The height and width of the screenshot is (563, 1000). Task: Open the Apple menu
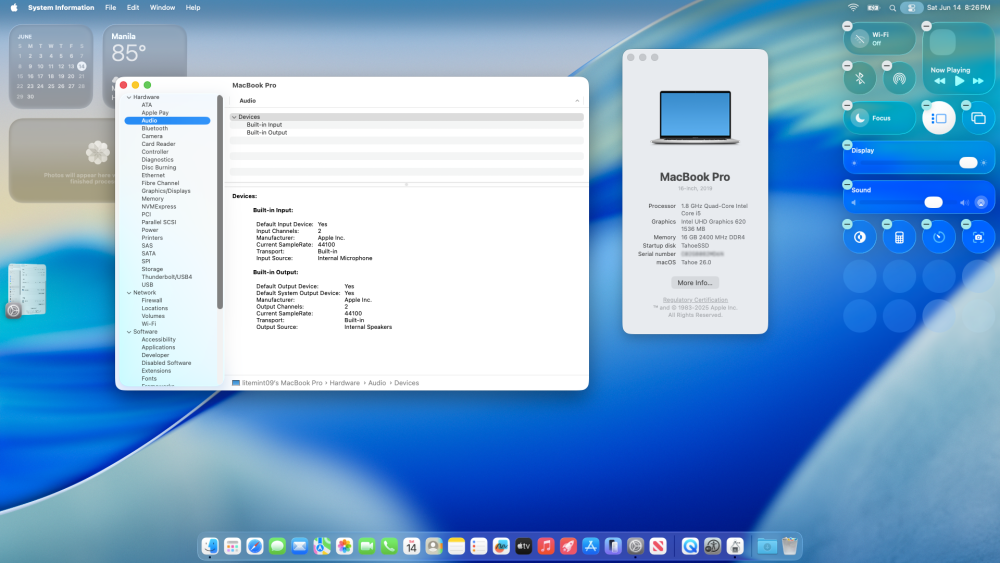tap(14, 8)
